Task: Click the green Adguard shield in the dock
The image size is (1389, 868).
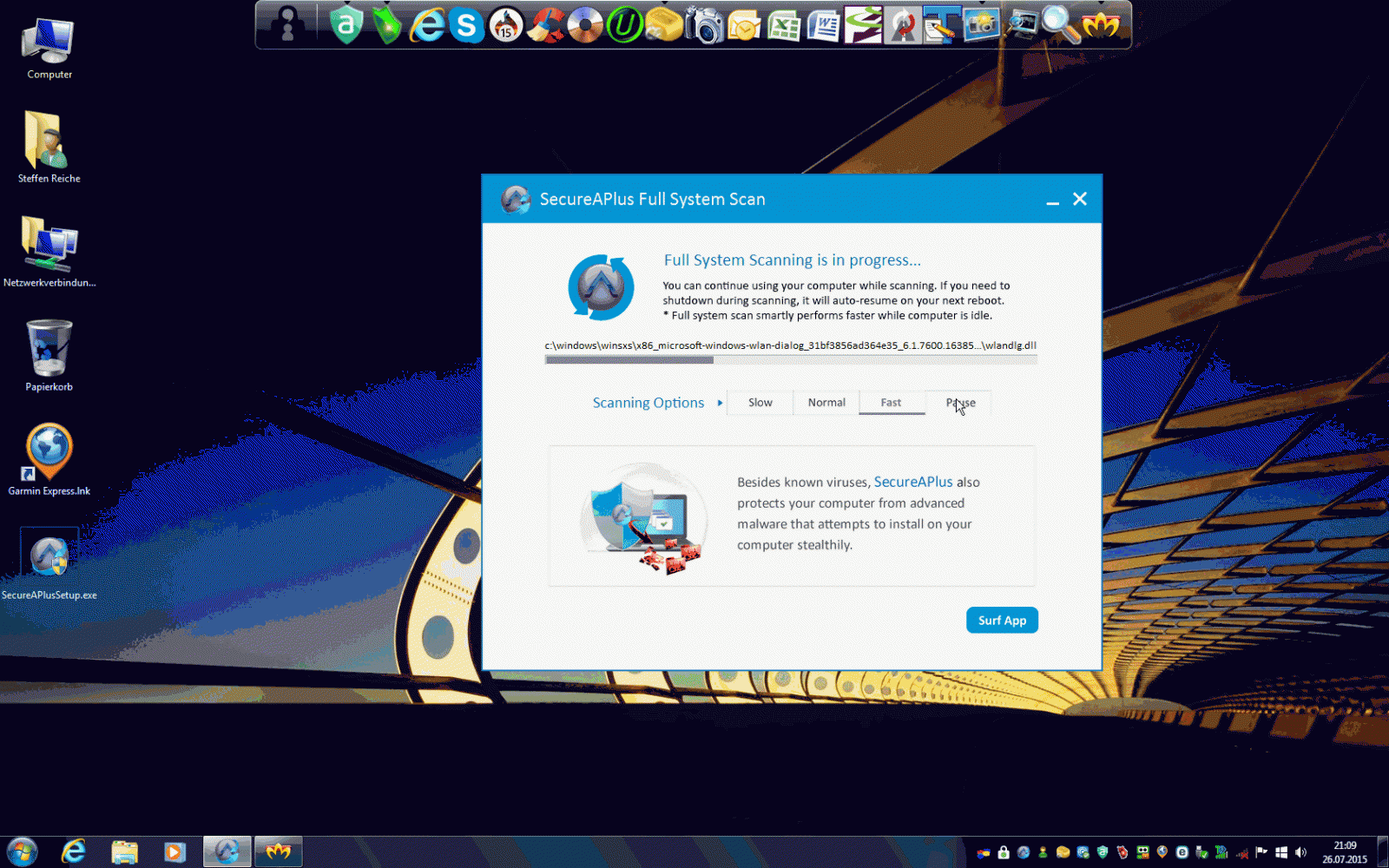Action: (x=346, y=25)
